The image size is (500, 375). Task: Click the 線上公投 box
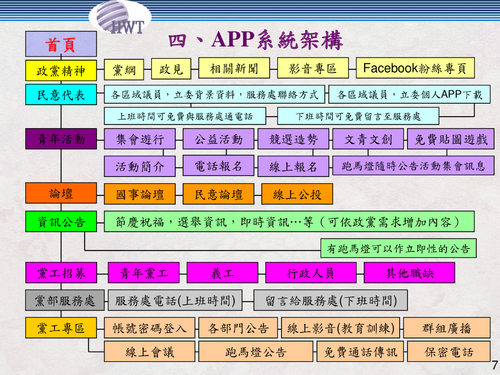pyautogui.click(x=297, y=194)
